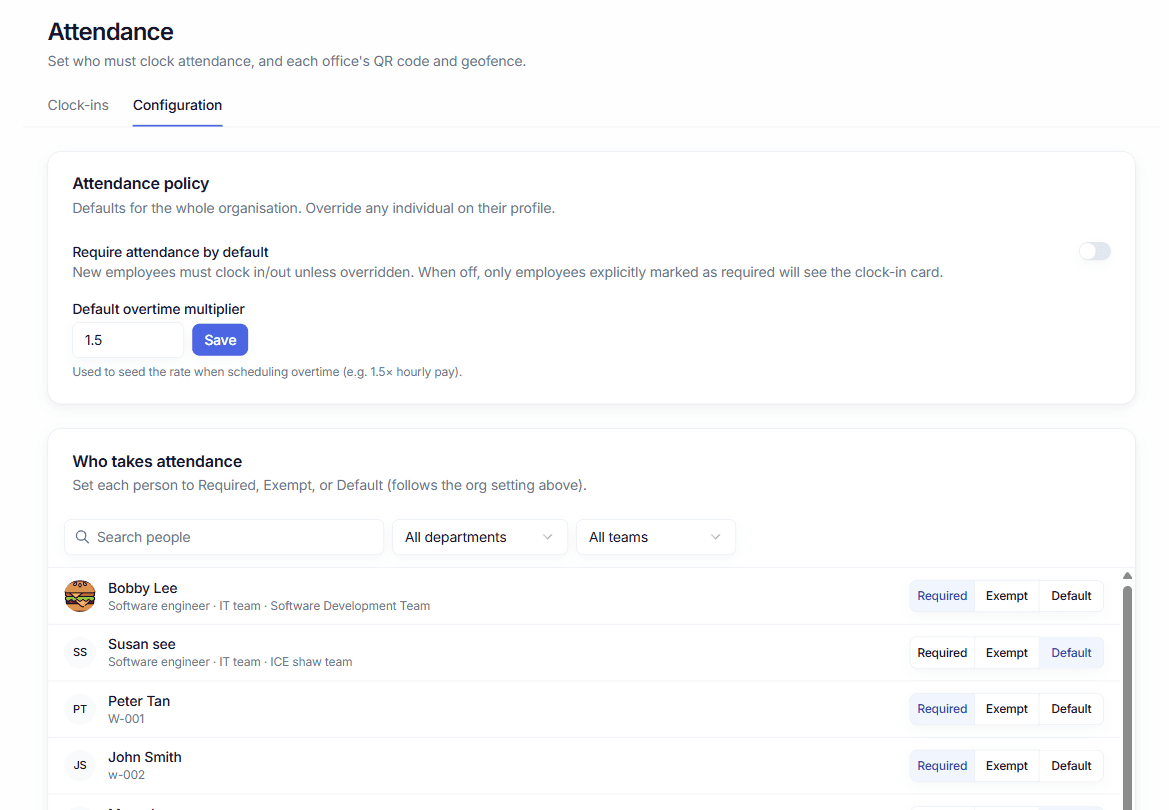1169x810 pixels.
Task: Open the All departments dropdown
Action: pos(479,537)
